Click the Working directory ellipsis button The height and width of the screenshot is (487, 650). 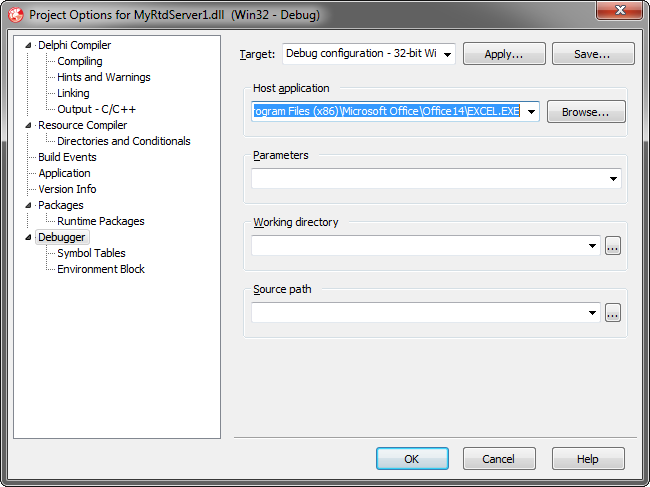point(613,246)
